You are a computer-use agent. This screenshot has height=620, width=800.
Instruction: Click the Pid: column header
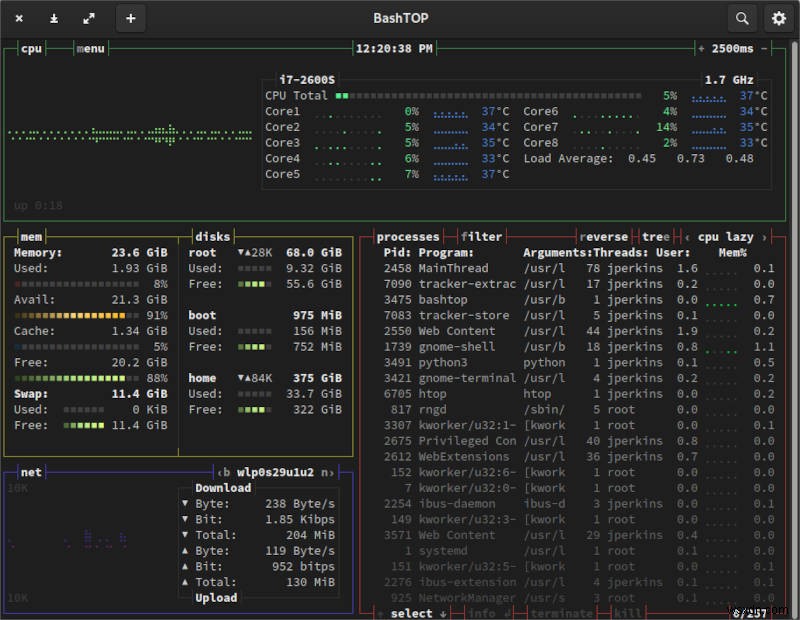tap(397, 253)
